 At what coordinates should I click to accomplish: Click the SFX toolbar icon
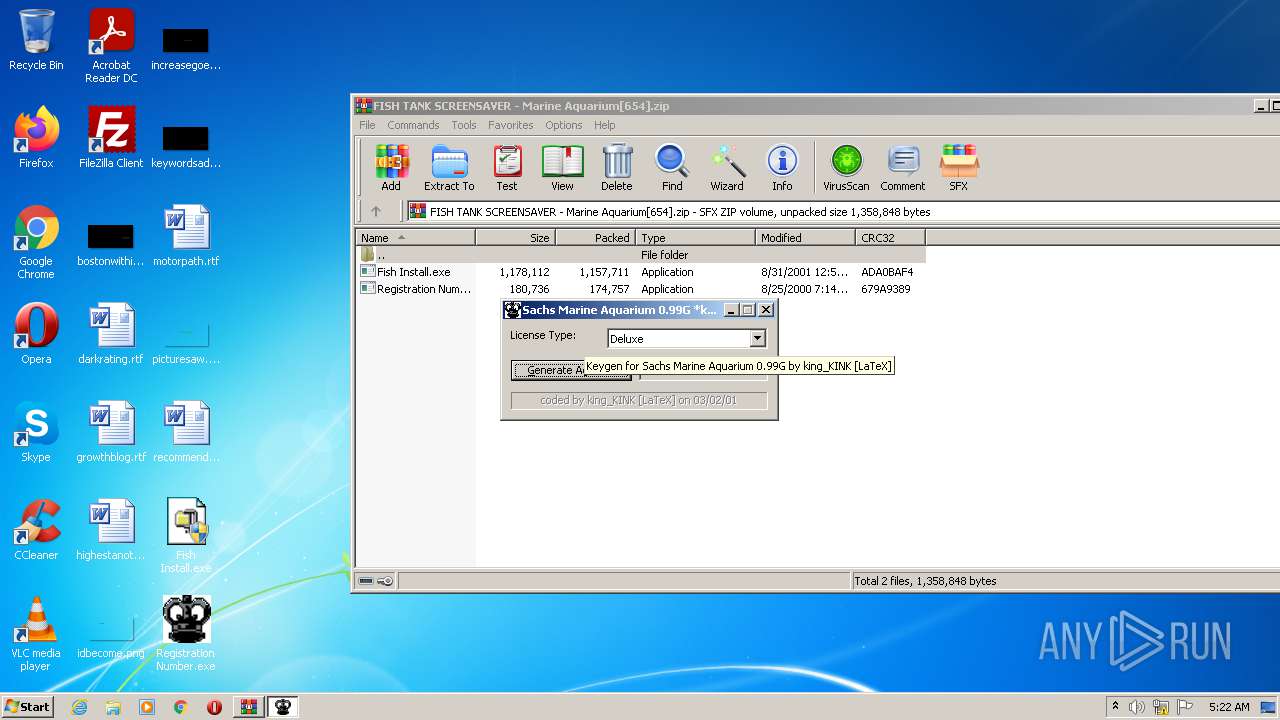(958, 168)
